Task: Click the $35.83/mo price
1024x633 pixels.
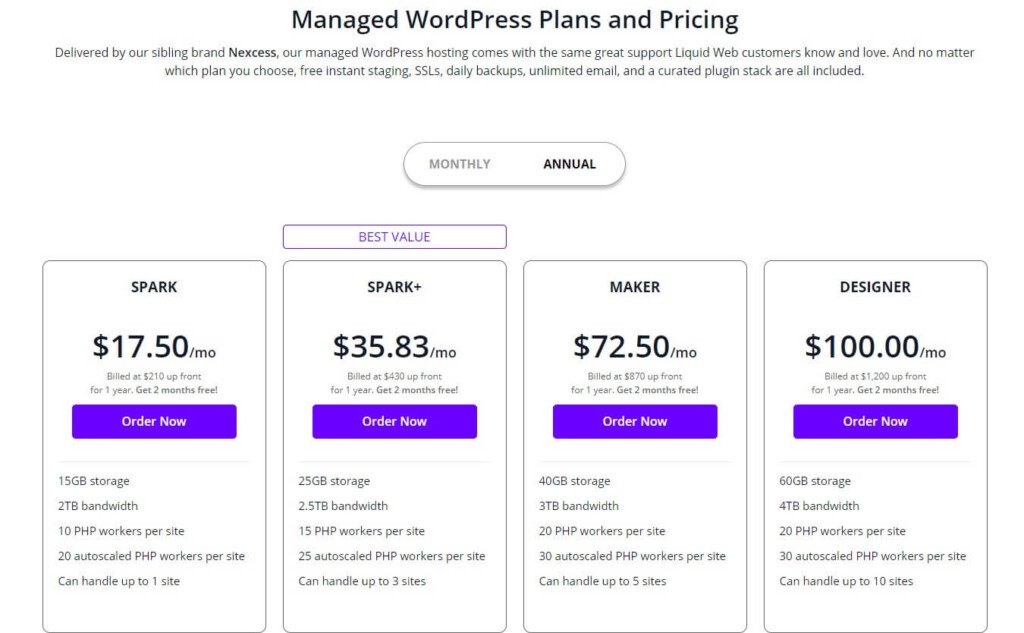Action: (394, 347)
